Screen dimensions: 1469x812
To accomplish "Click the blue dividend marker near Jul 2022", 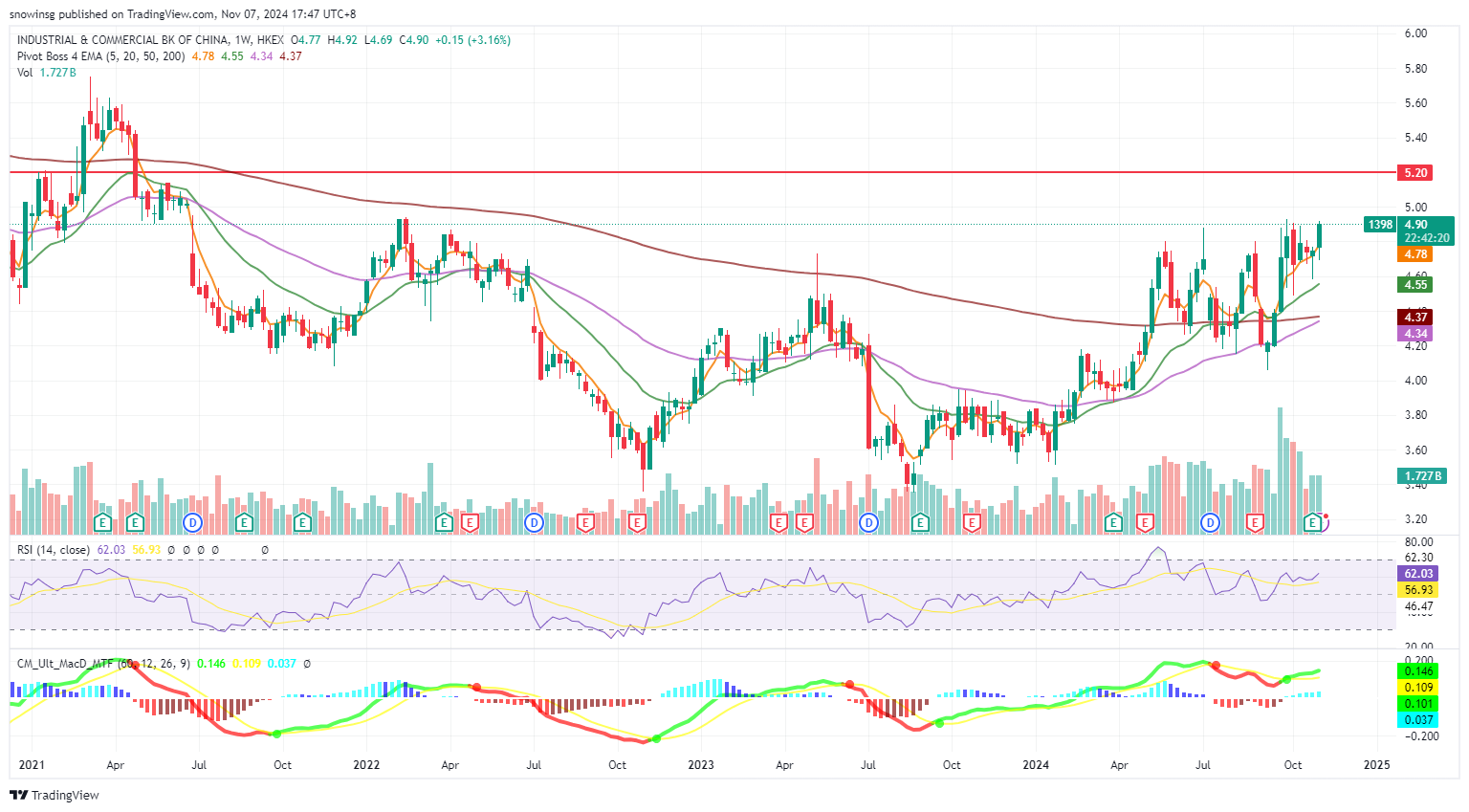I will (534, 522).
